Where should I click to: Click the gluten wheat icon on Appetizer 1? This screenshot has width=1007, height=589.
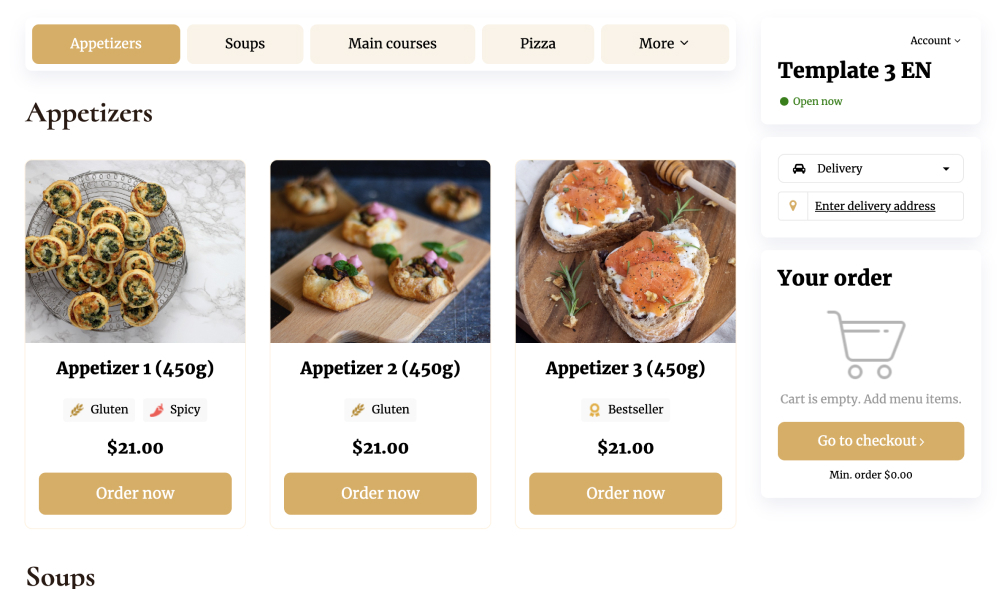tap(76, 410)
